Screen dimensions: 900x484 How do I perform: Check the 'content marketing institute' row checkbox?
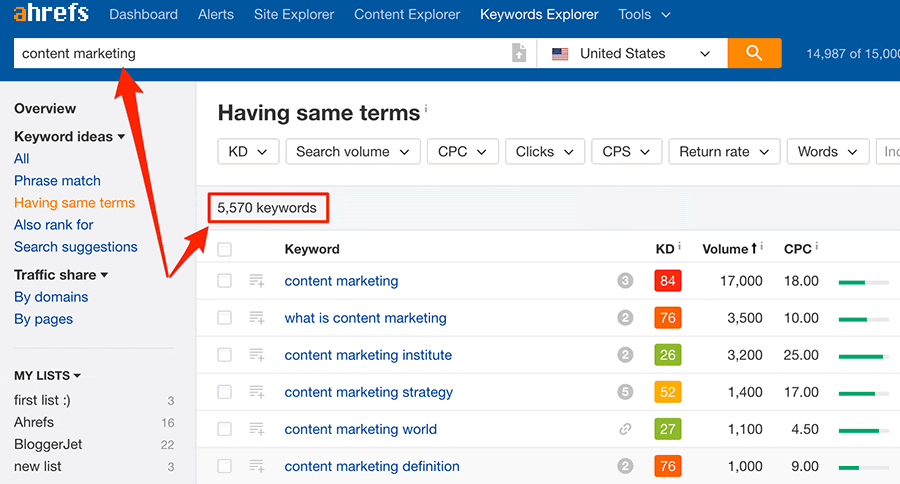coord(225,355)
